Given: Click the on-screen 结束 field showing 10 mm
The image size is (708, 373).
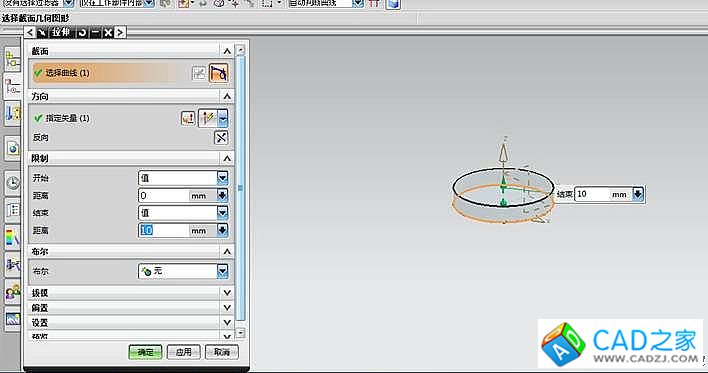Looking at the screenshot, I should (x=592, y=194).
